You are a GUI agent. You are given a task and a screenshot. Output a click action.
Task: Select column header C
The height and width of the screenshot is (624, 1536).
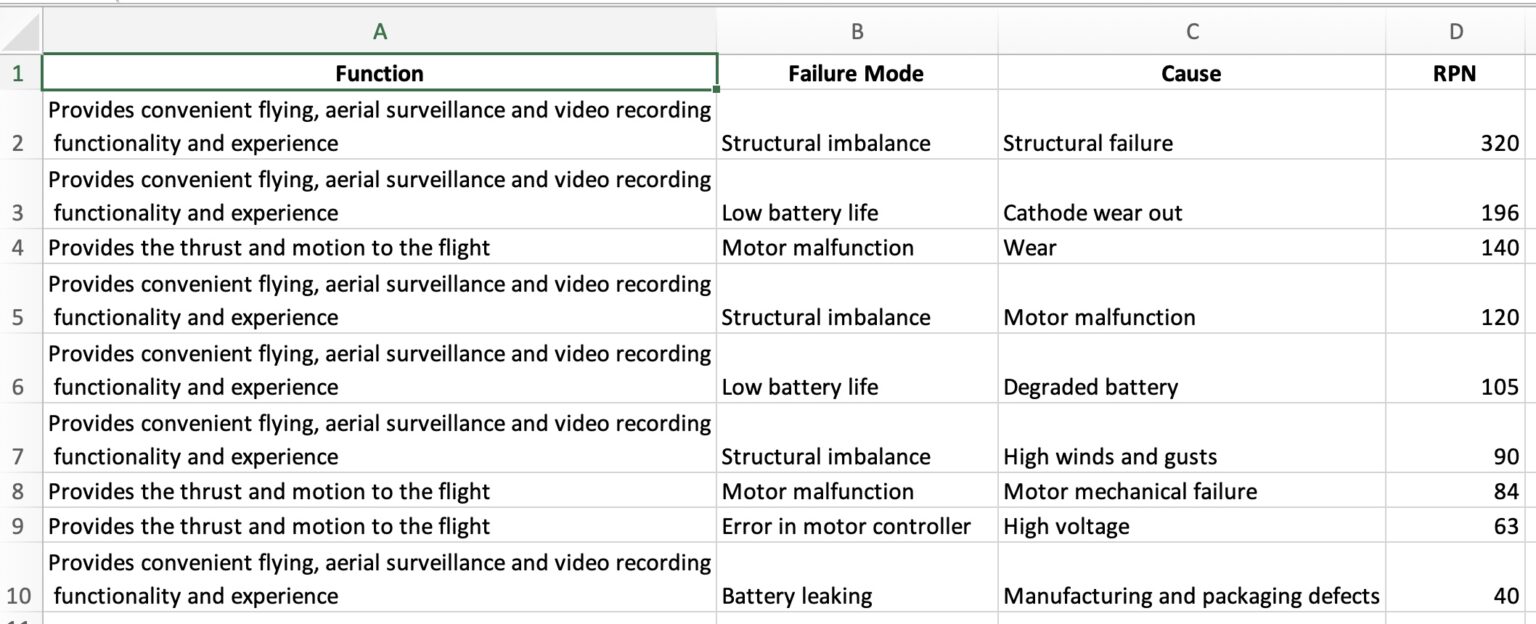tap(1191, 31)
